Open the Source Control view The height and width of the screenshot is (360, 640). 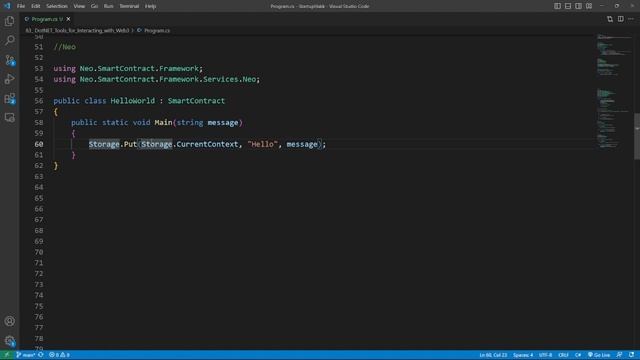[9, 60]
